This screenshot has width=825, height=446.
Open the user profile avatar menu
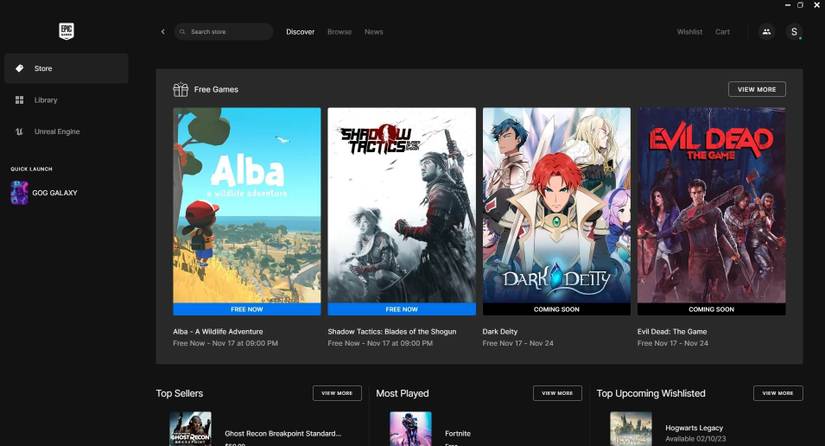794,32
